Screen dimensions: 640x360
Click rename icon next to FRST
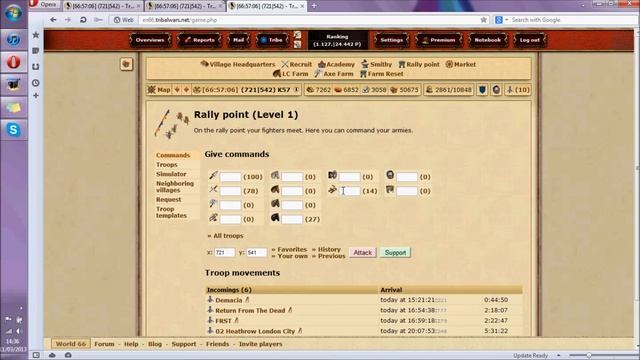236,321
